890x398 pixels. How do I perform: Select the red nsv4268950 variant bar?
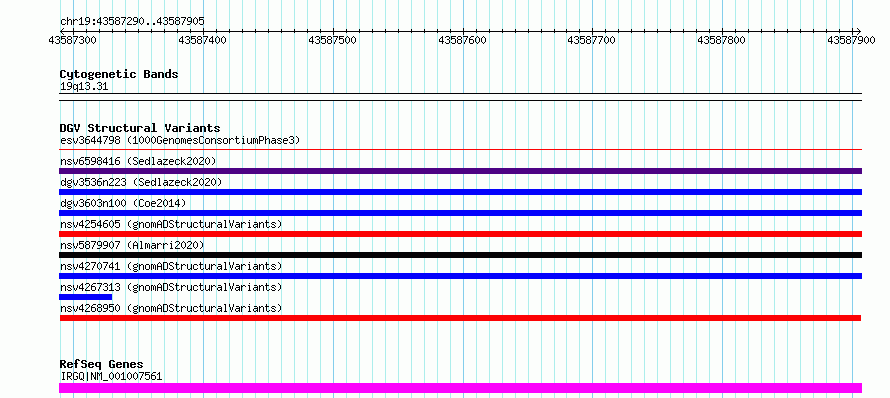[x=460, y=318]
